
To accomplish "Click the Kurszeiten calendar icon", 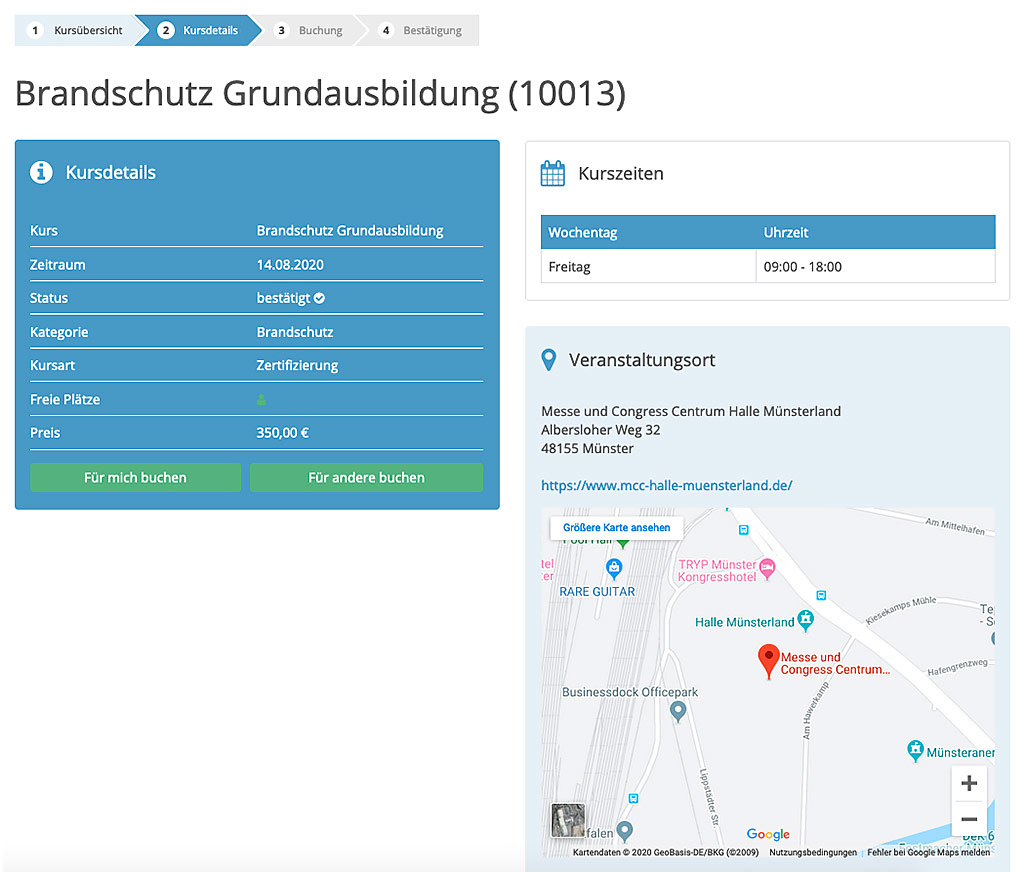I will point(552,173).
